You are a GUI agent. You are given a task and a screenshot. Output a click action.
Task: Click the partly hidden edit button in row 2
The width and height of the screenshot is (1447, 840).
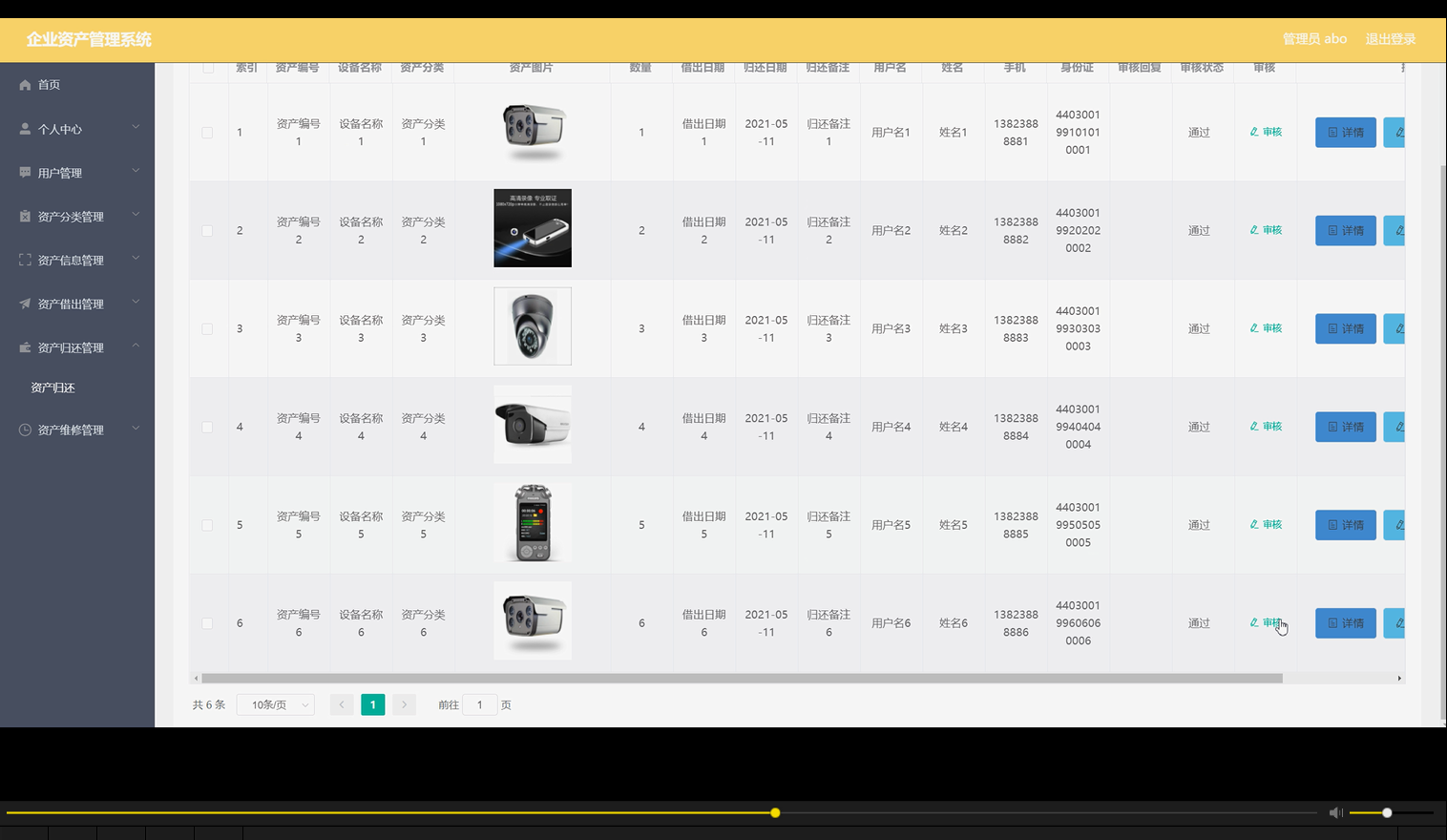(1395, 230)
